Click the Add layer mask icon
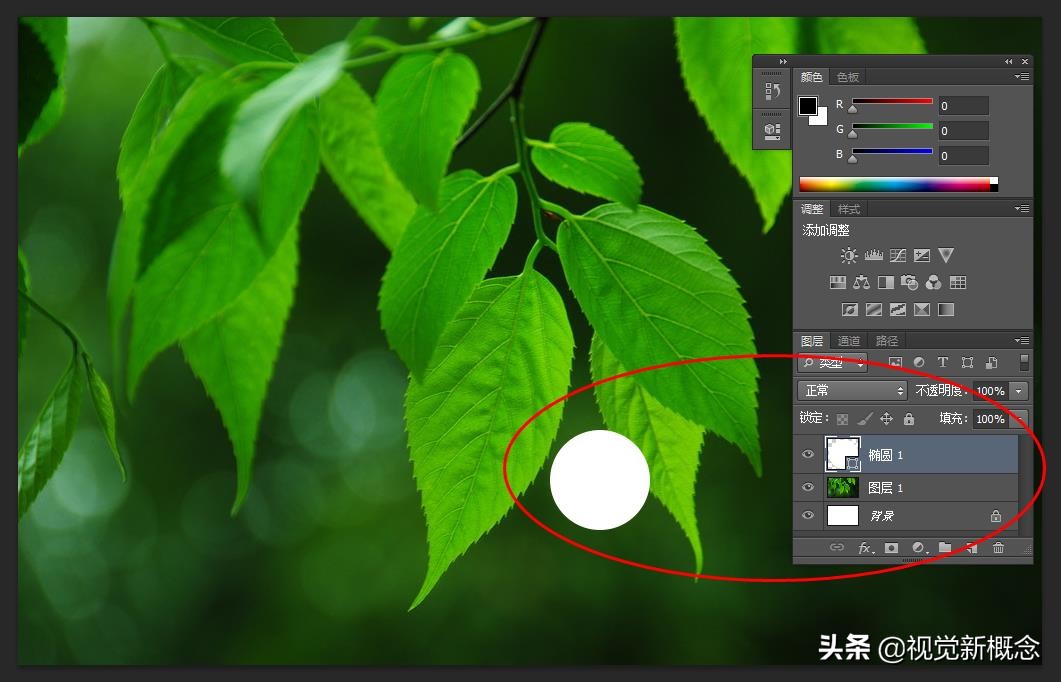This screenshot has height=682, width=1061. (x=890, y=548)
